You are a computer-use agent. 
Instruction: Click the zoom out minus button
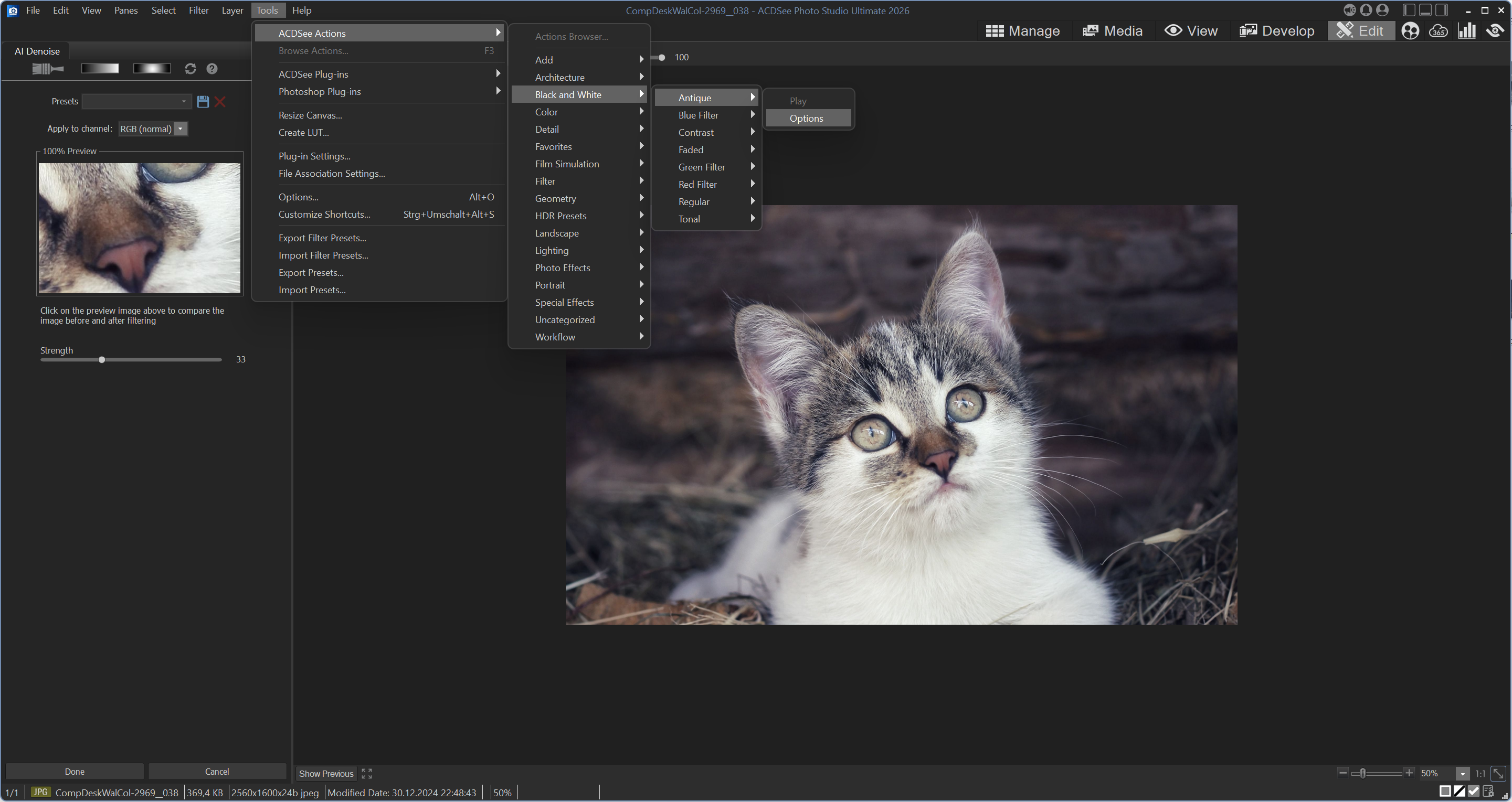tap(1342, 773)
